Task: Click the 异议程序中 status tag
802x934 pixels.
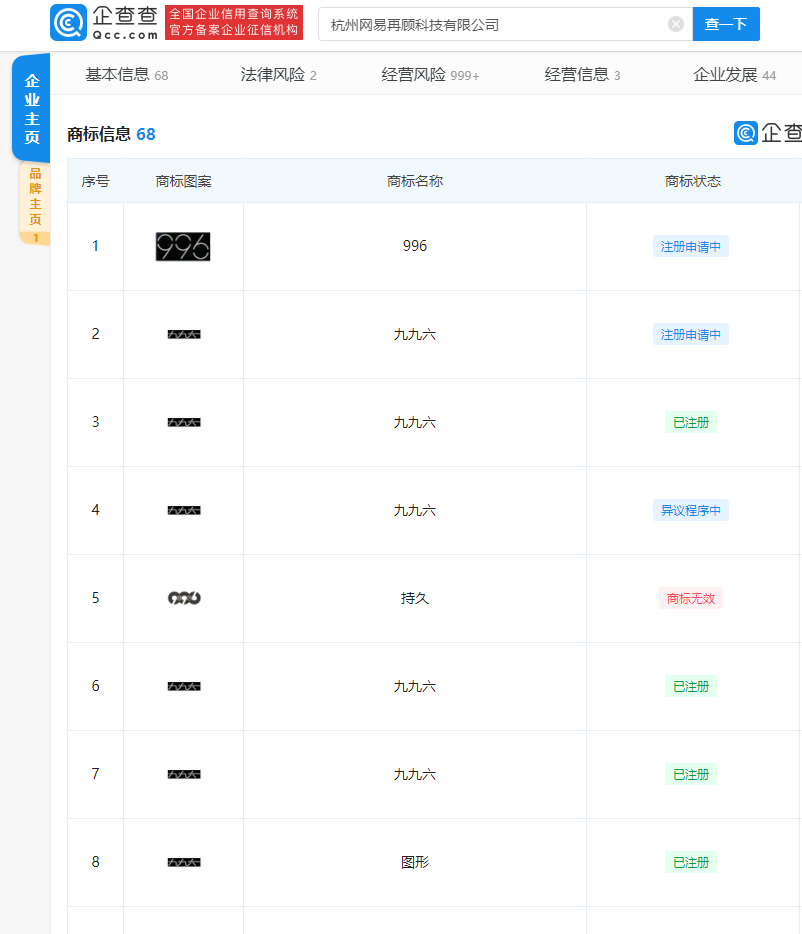Action: [x=691, y=510]
